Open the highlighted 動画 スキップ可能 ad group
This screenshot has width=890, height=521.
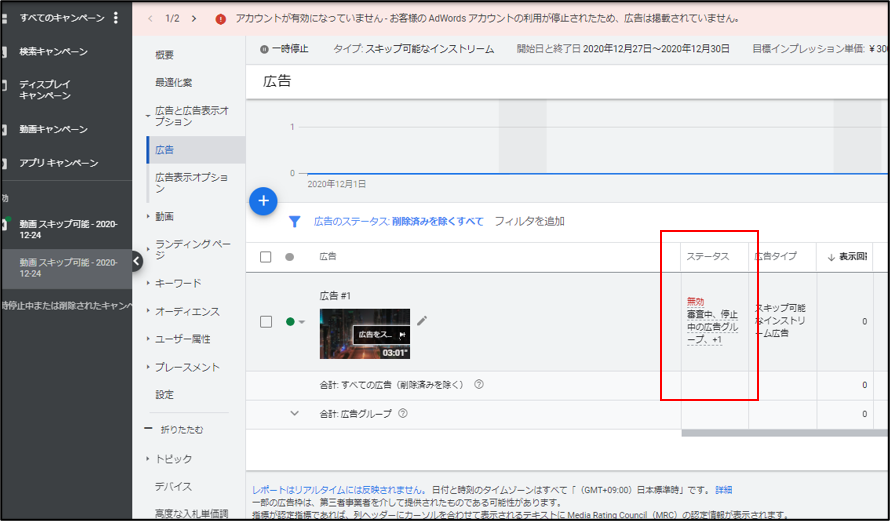coord(68,268)
